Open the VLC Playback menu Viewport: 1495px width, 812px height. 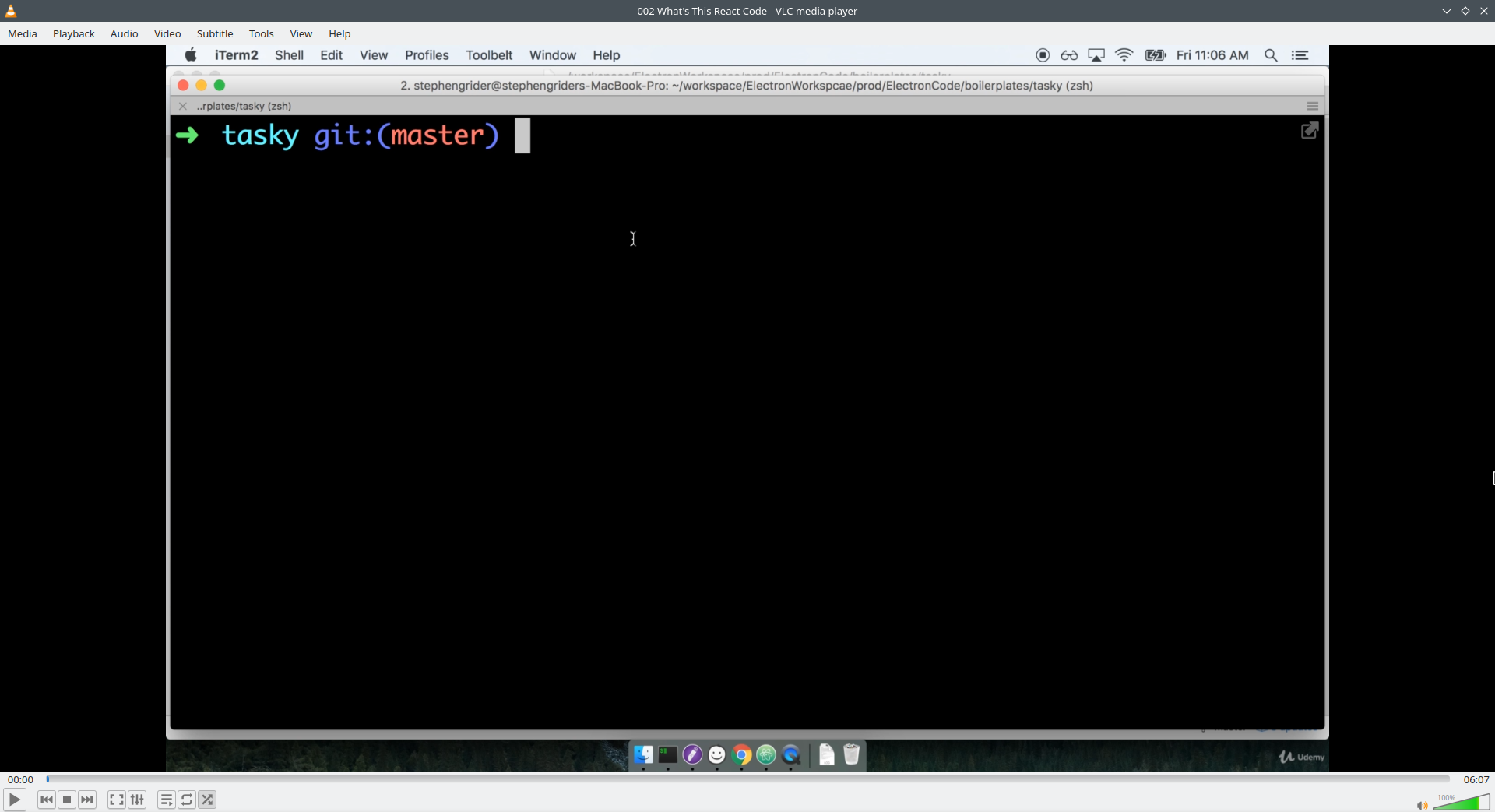click(74, 33)
